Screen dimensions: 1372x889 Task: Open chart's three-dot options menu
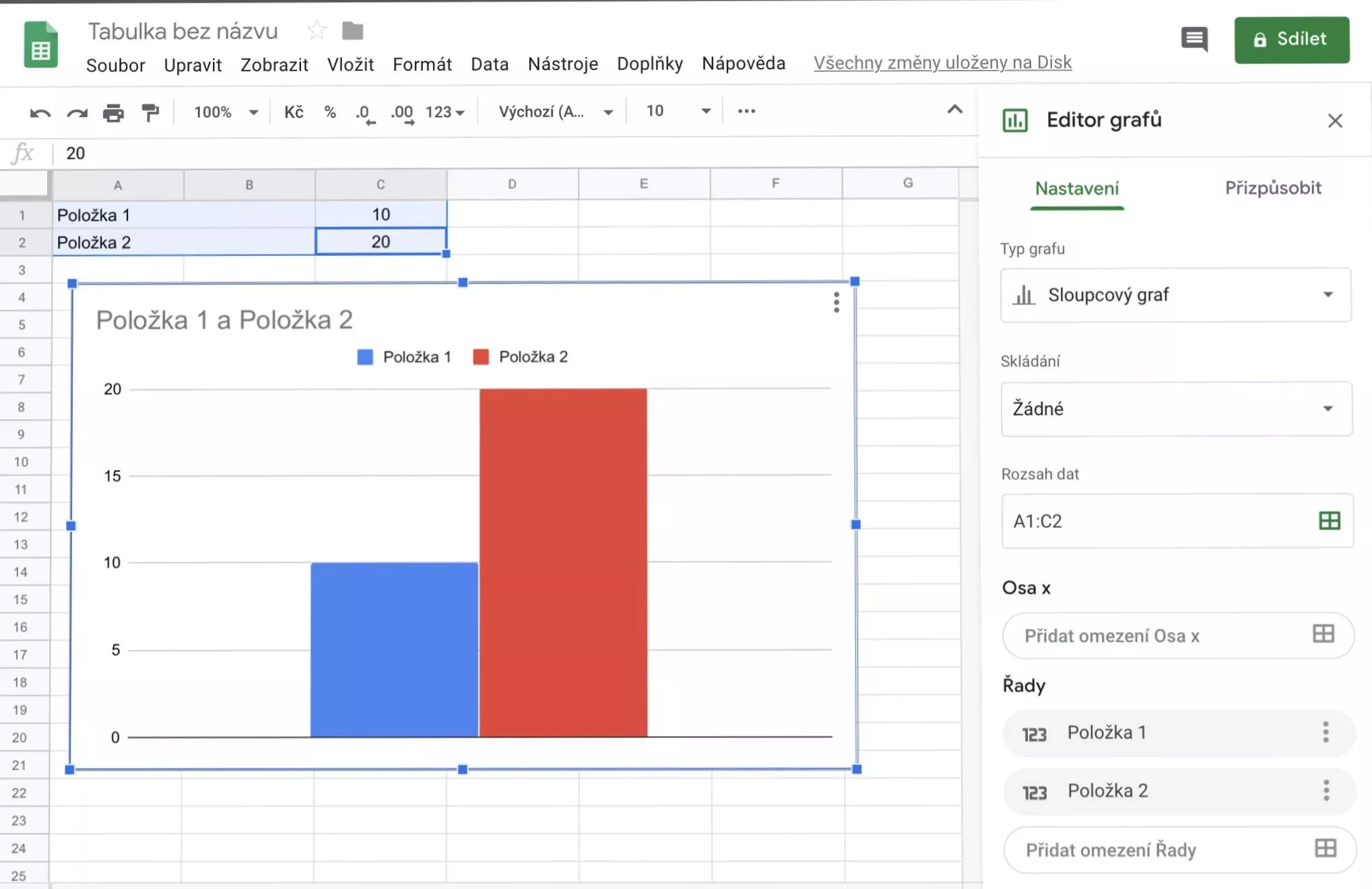836,302
